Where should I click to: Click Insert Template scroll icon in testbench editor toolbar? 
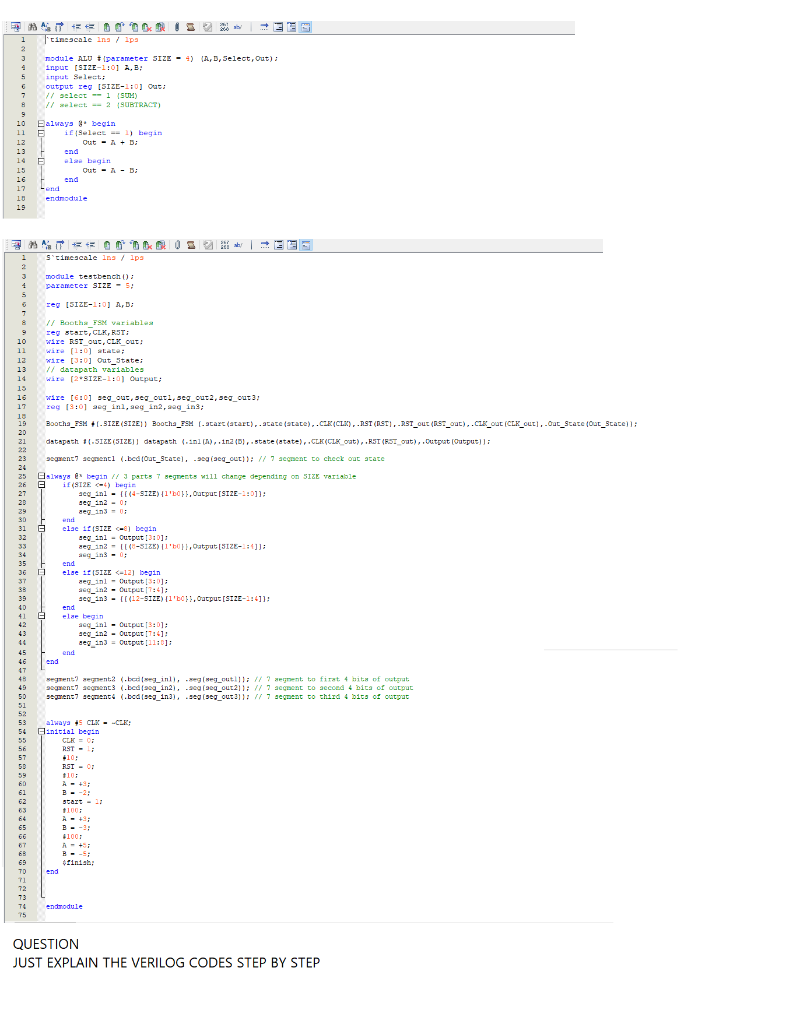coord(191,245)
